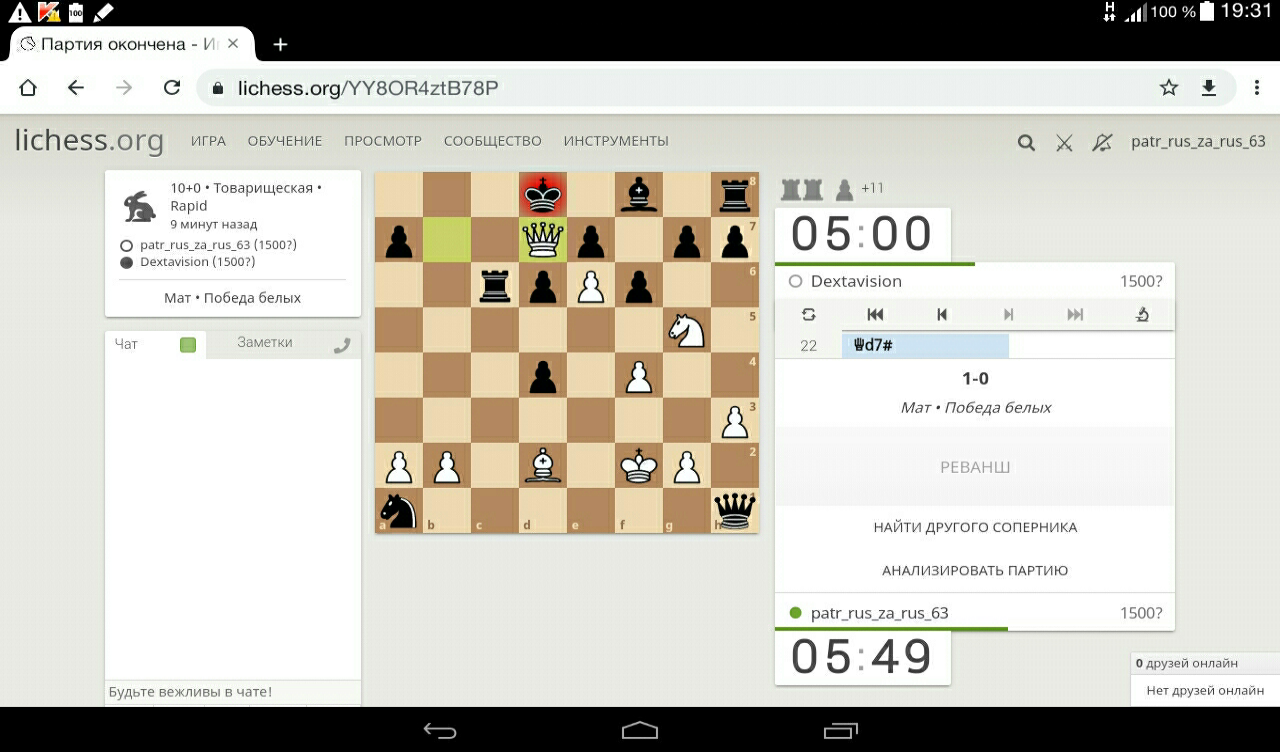Open the СООБЩЕСТВО menu

tap(493, 141)
